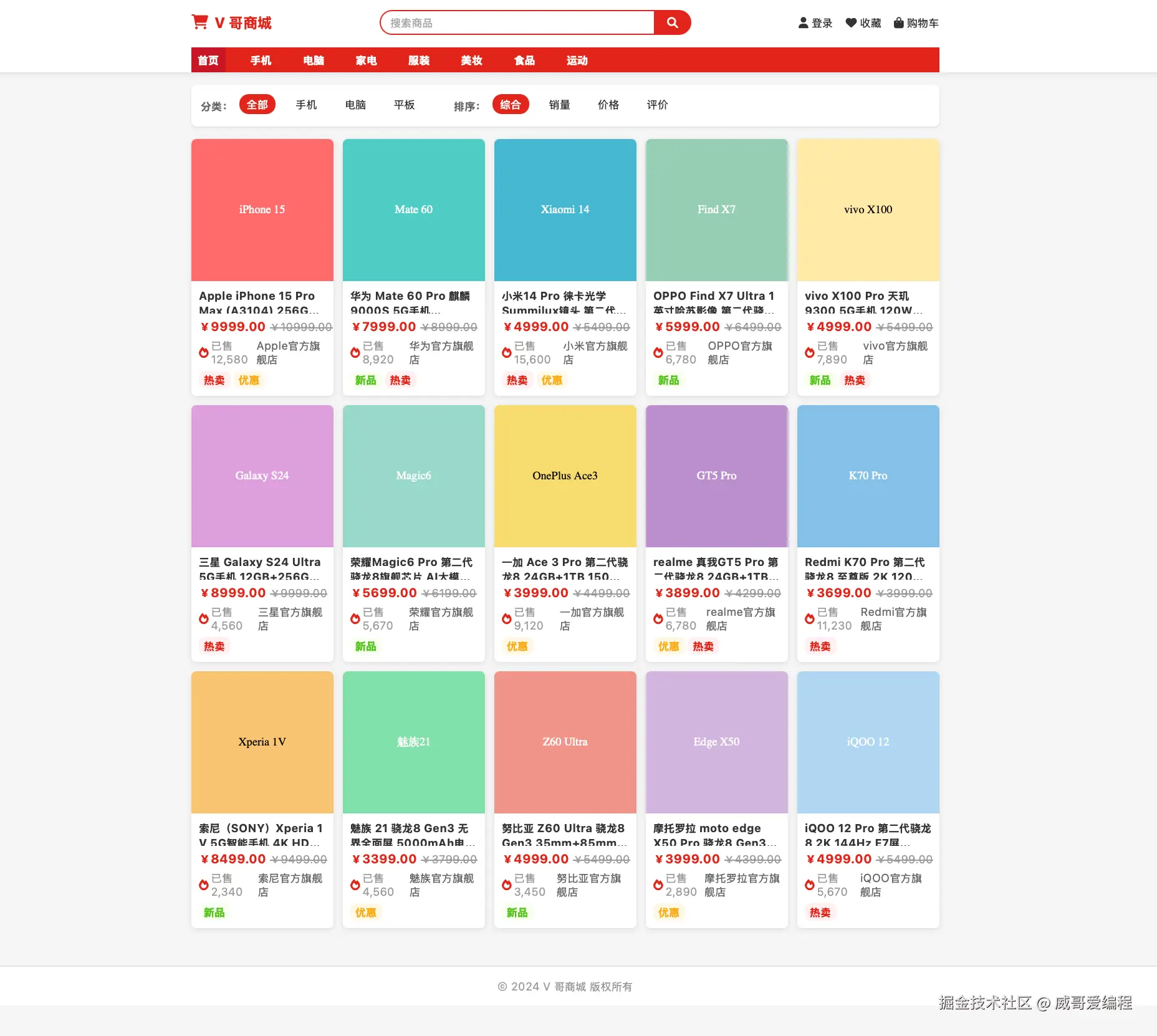This screenshot has height=1036, width=1157.
Task: Go to the 电脑 navigation menu
Action: coord(314,60)
